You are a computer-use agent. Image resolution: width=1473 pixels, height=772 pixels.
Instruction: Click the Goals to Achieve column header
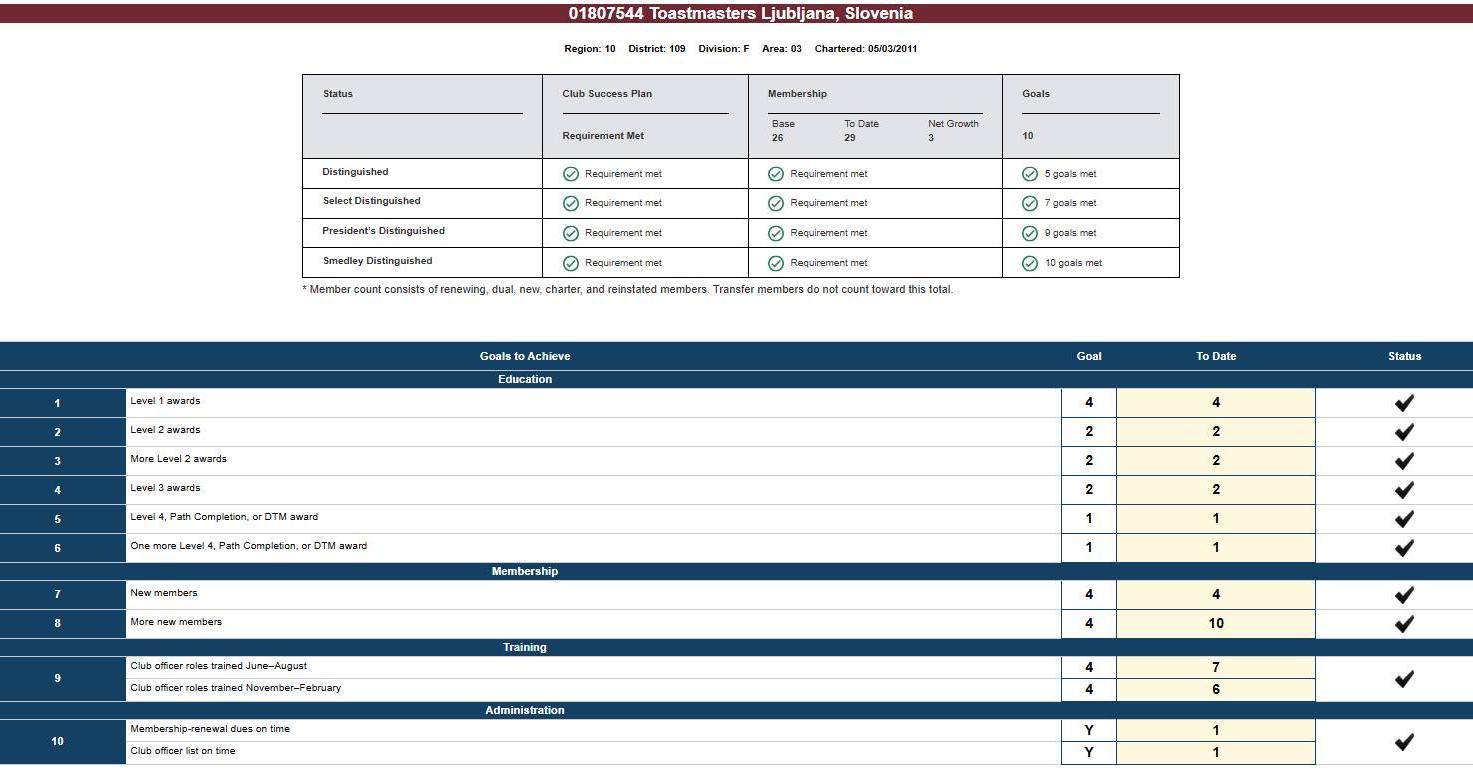(x=525, y=356)
